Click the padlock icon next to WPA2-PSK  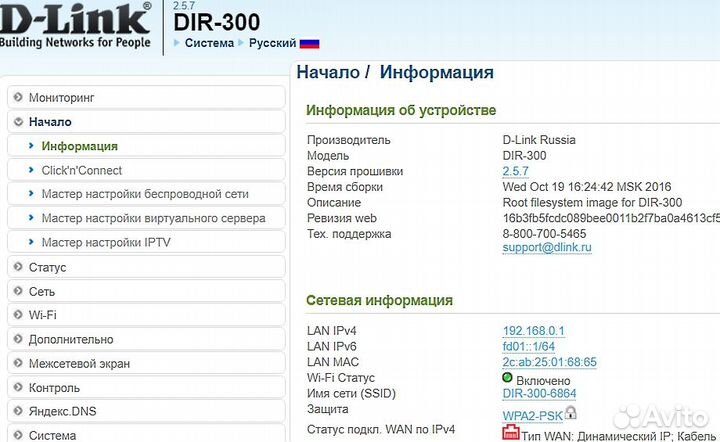click(570, 413)
